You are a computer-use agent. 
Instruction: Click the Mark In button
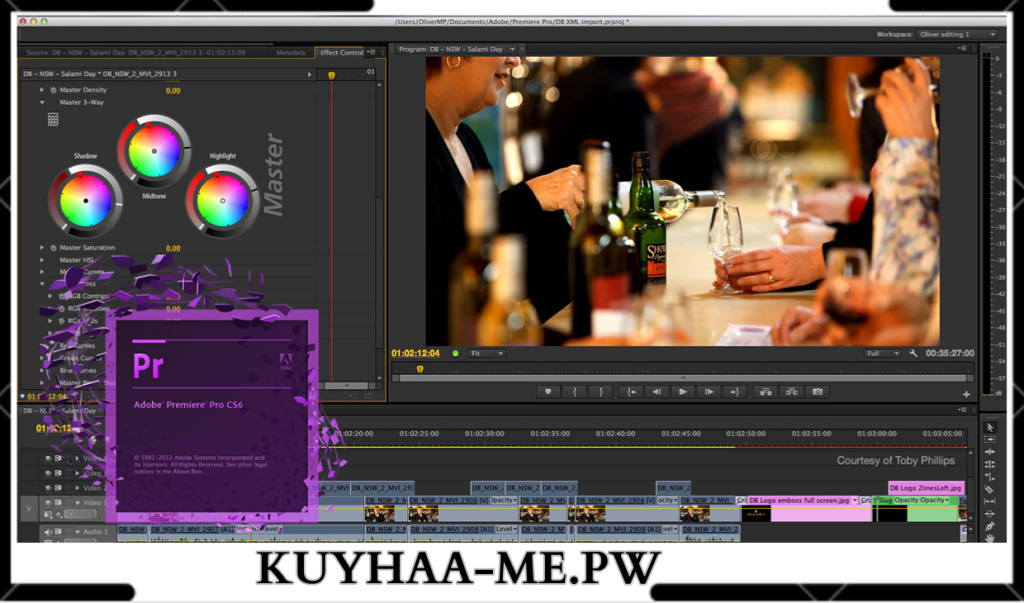(x=574, y=392)
